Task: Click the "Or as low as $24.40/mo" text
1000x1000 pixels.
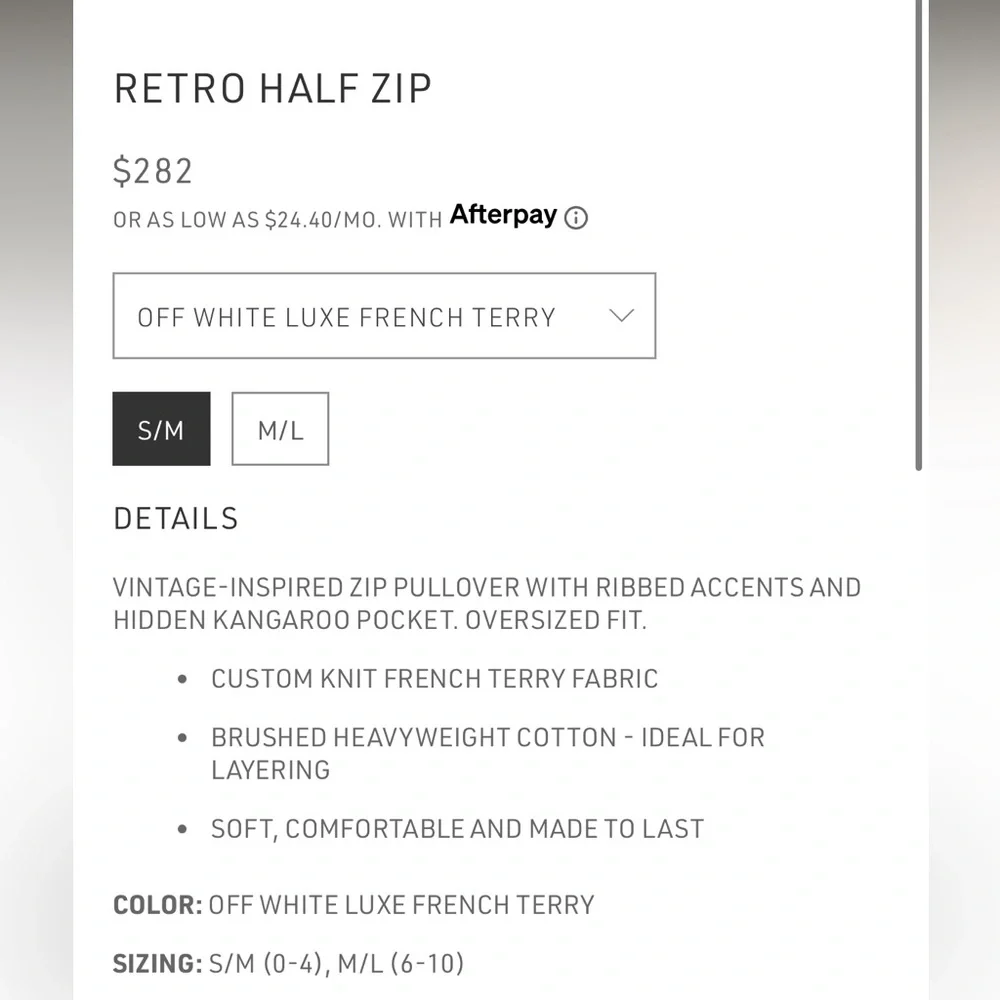Action: (277, 220)
